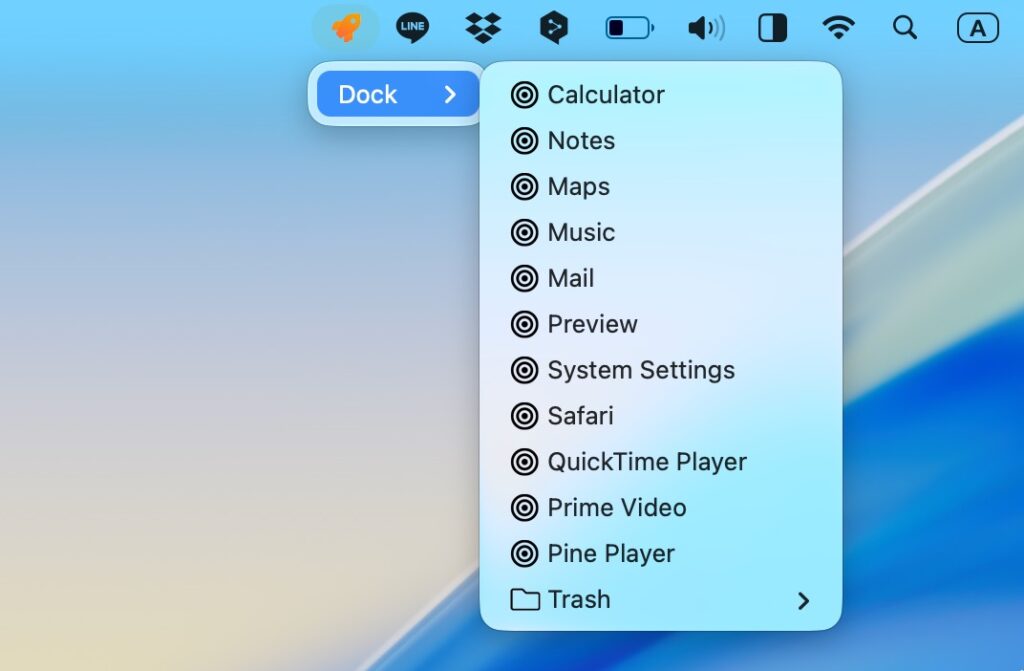This screenshot has height=671, width=1024.
Task: Switch the input source A indicator
Action: 977,29
